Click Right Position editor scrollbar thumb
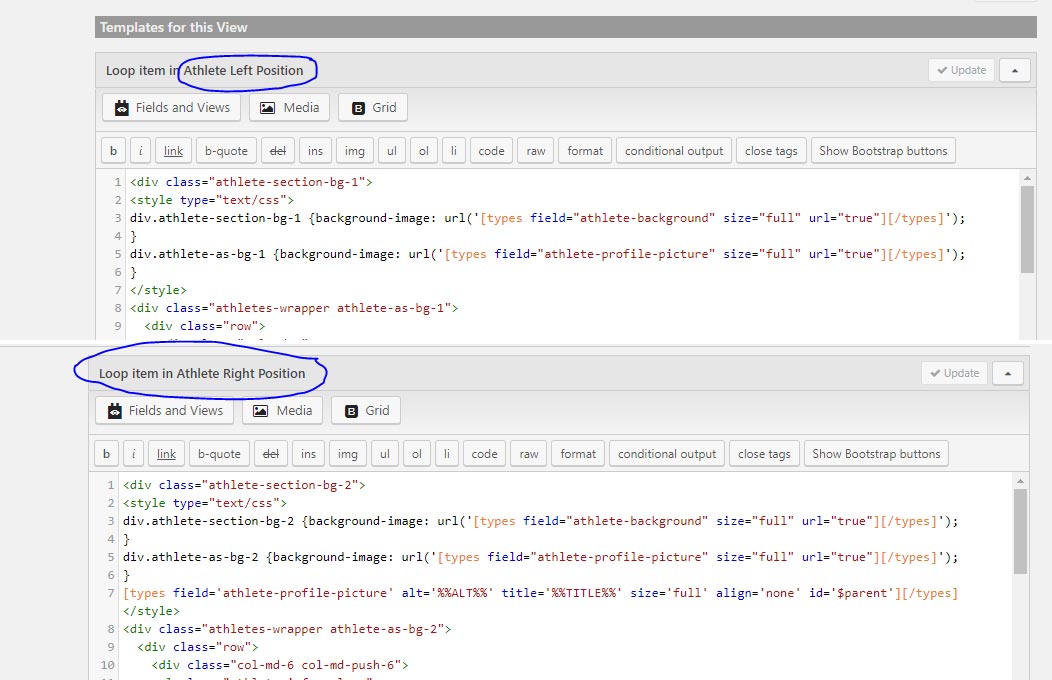Image resolution: width=1052 pixels, height=680 pixels. 1020,531
